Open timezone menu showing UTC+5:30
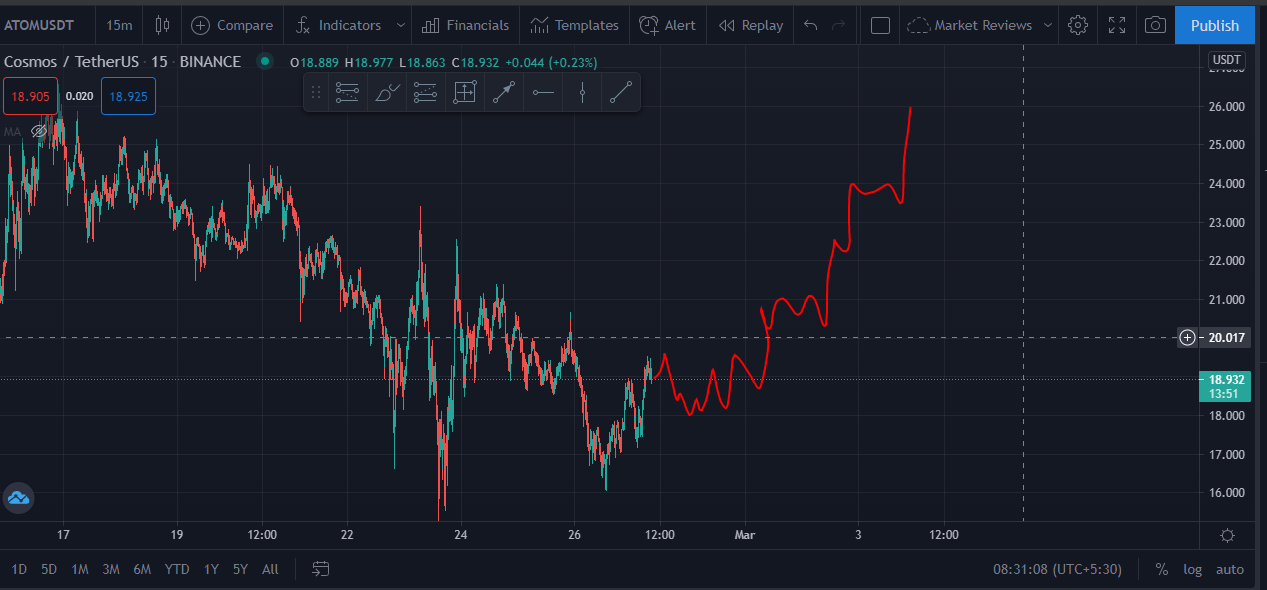Screen dimensions: 1267x590 (1057, 569)
